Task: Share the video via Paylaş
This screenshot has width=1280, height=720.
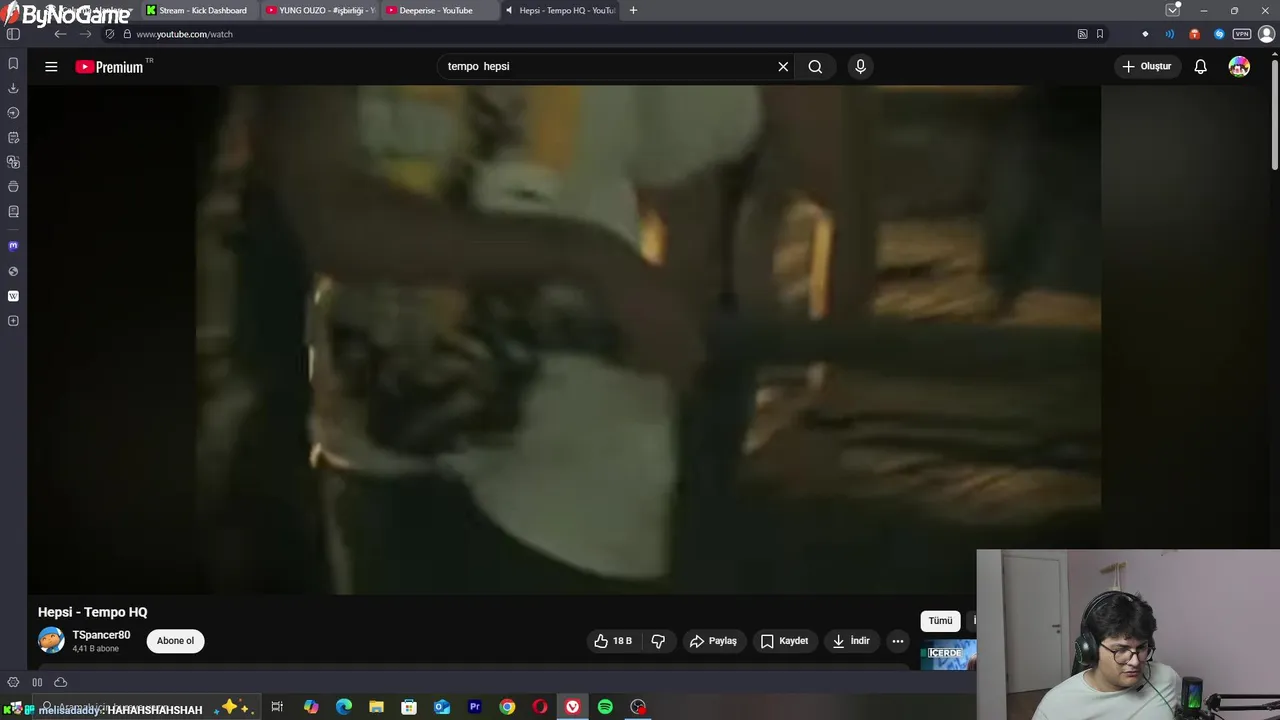Action: [713, 641]
